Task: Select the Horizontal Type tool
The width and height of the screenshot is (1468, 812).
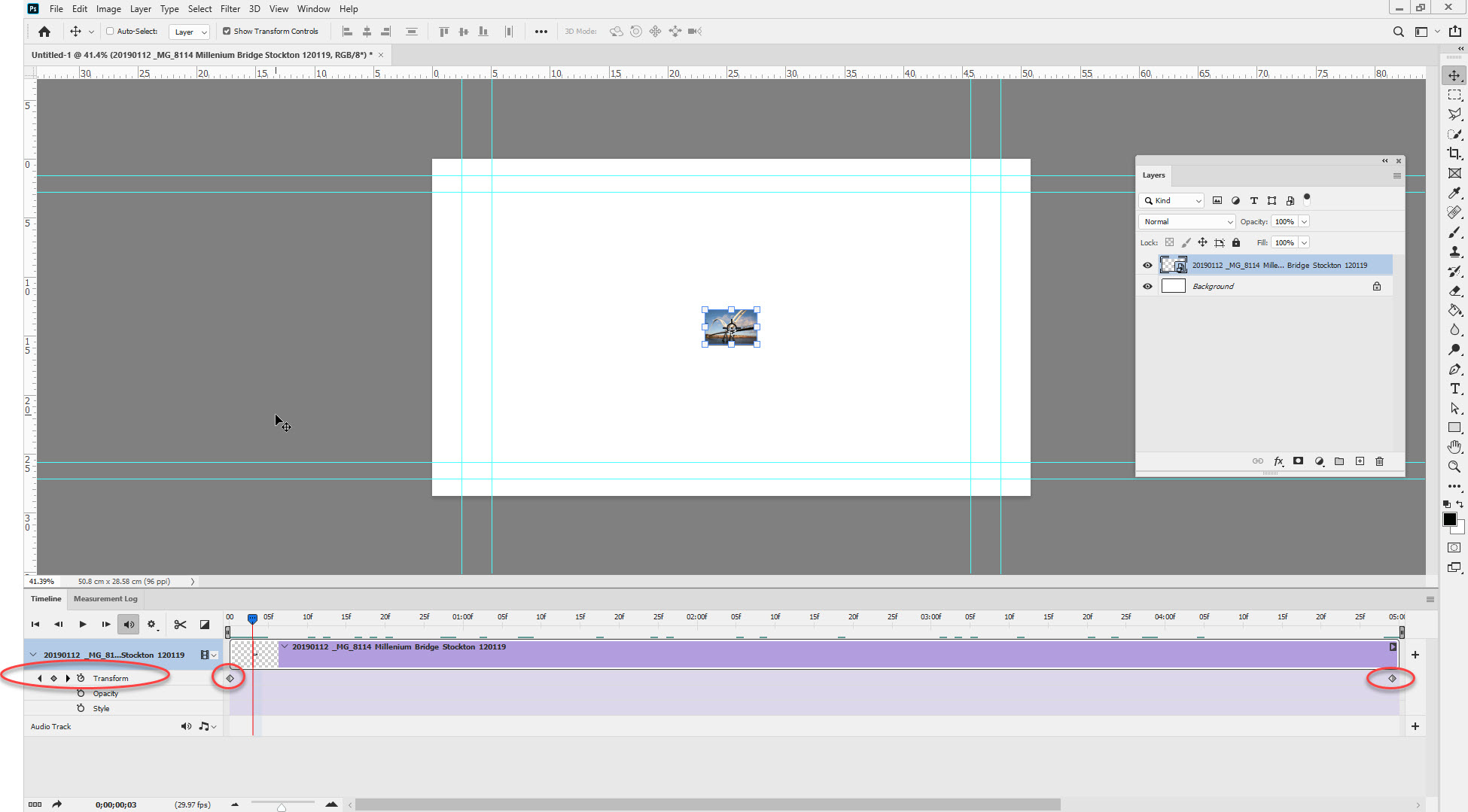Action: pyautogui.click(x=1454, y=388)
